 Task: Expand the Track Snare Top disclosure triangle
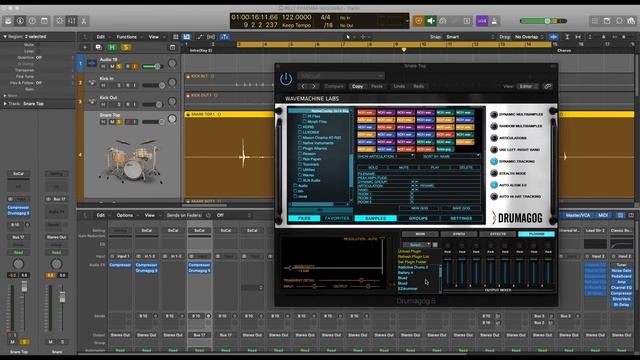[x=5, y=104]
